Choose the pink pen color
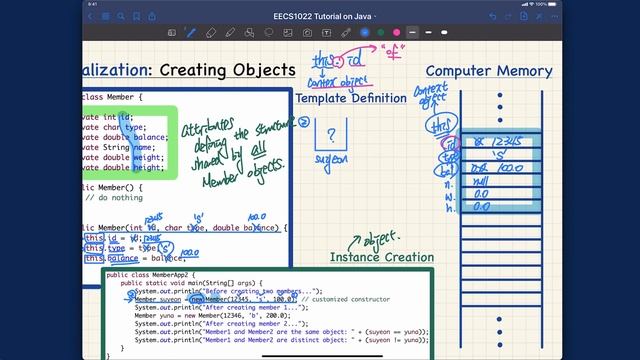 [396, 32]
